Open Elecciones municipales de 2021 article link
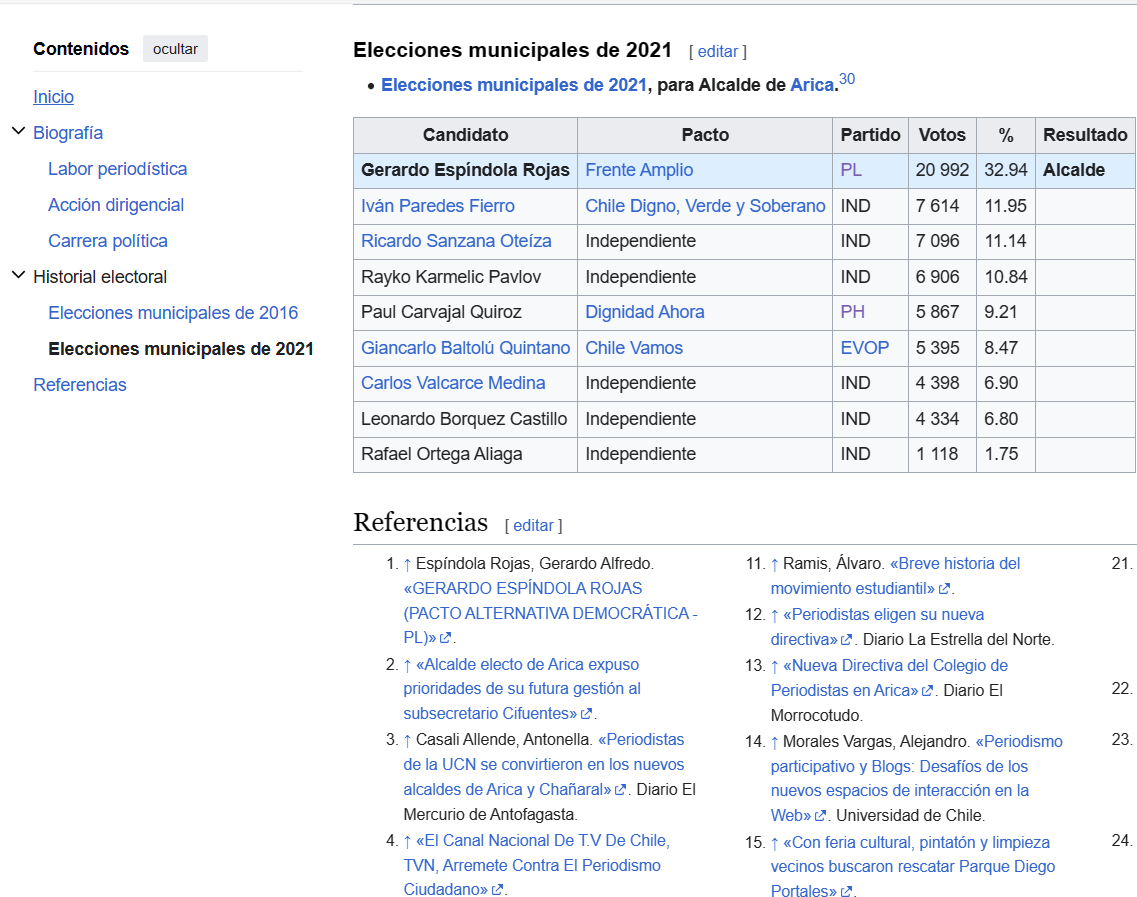The height and width of the screenshot is (897, 1137). coord(514,85)
